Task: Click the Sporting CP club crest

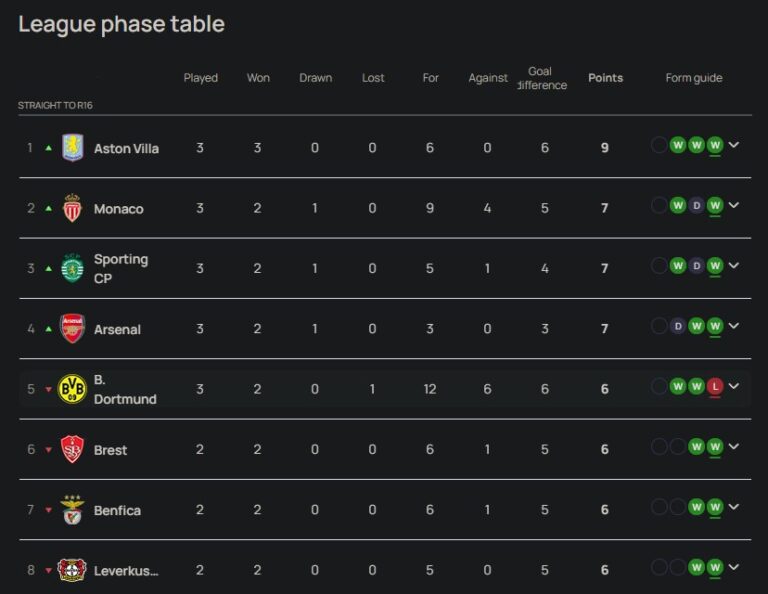Action: click(x=72, y=268)
